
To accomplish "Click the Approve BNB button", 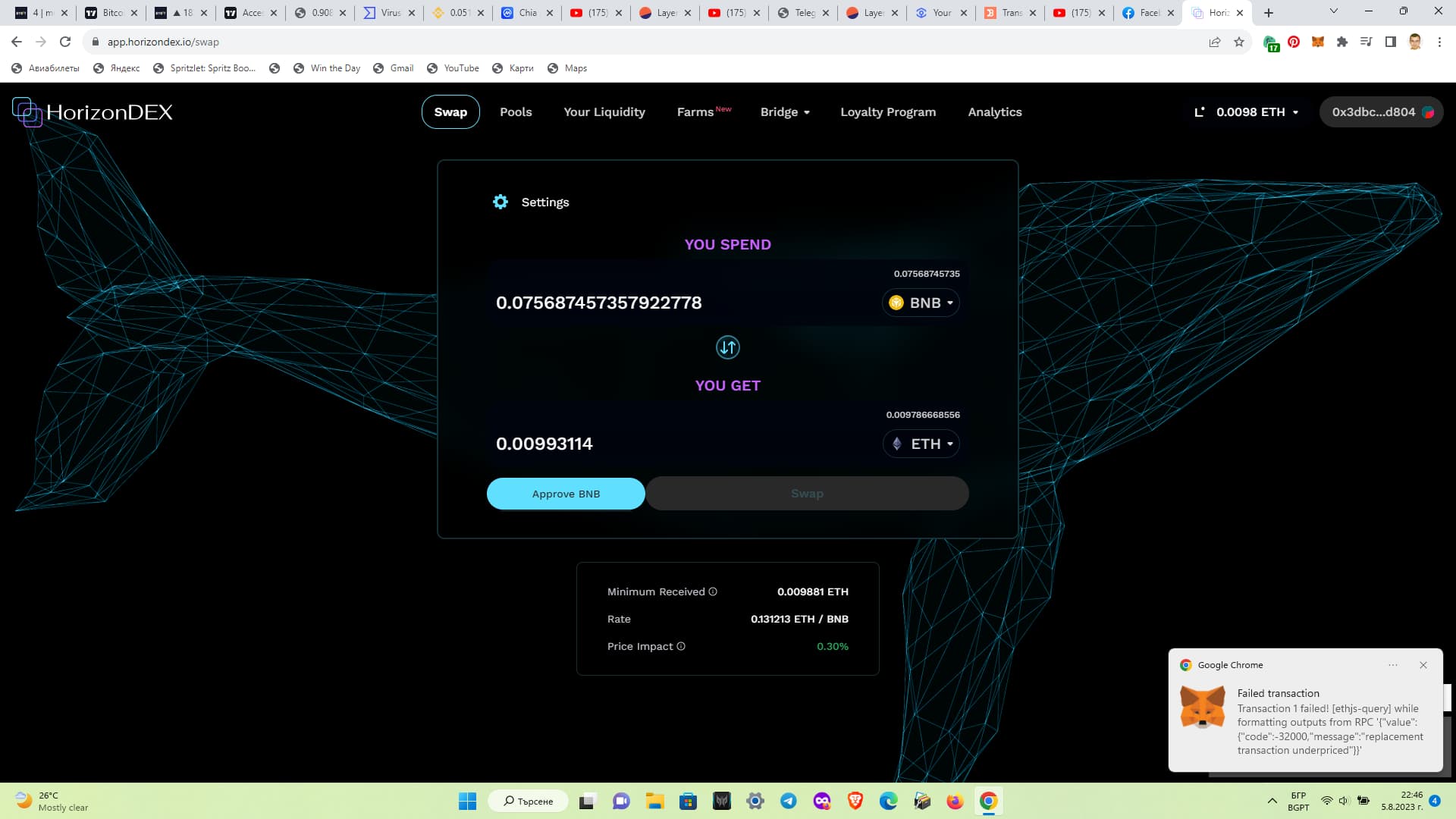I will 566,494.
